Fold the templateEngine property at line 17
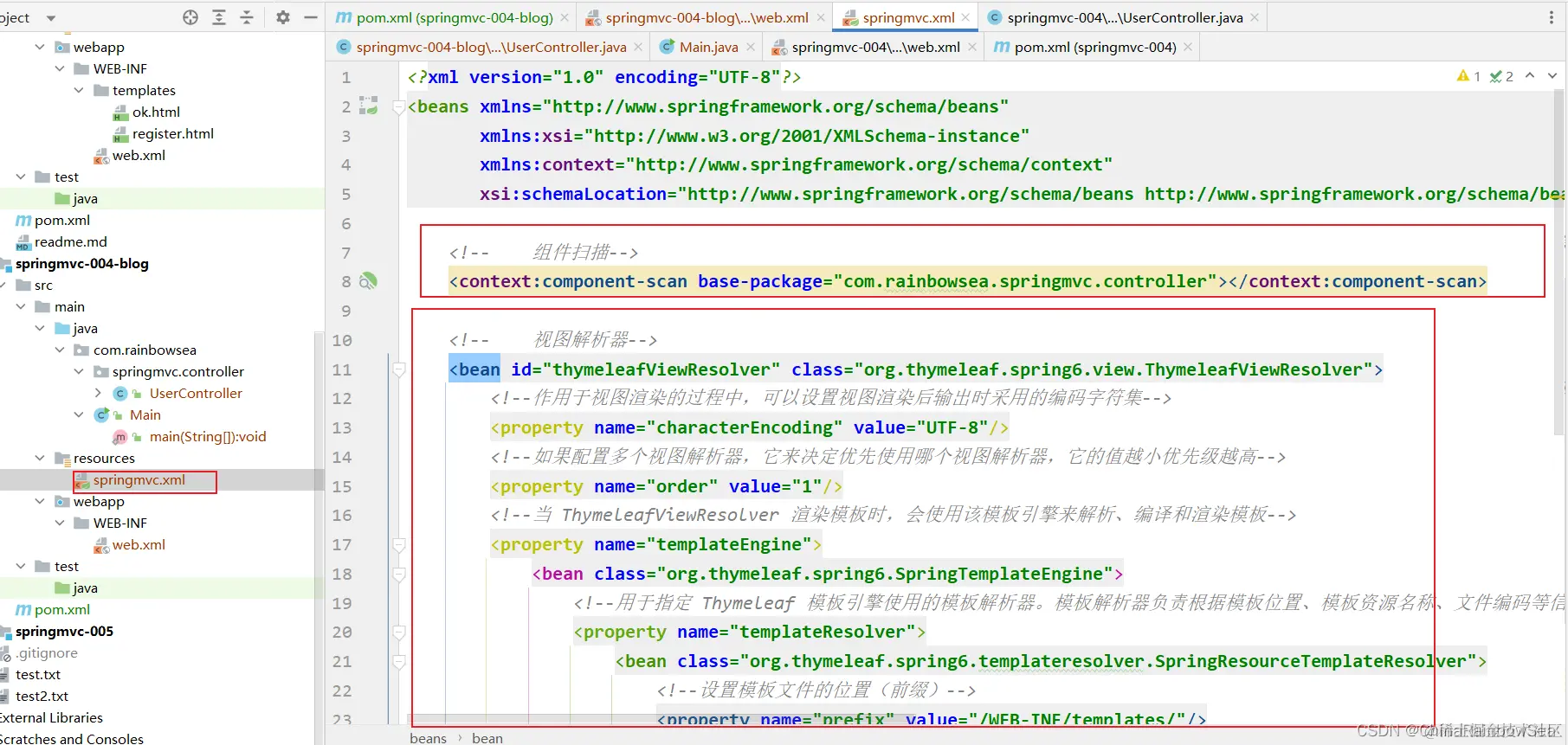The height and width of the screenshot is (745, 1568). click(399, 544)
